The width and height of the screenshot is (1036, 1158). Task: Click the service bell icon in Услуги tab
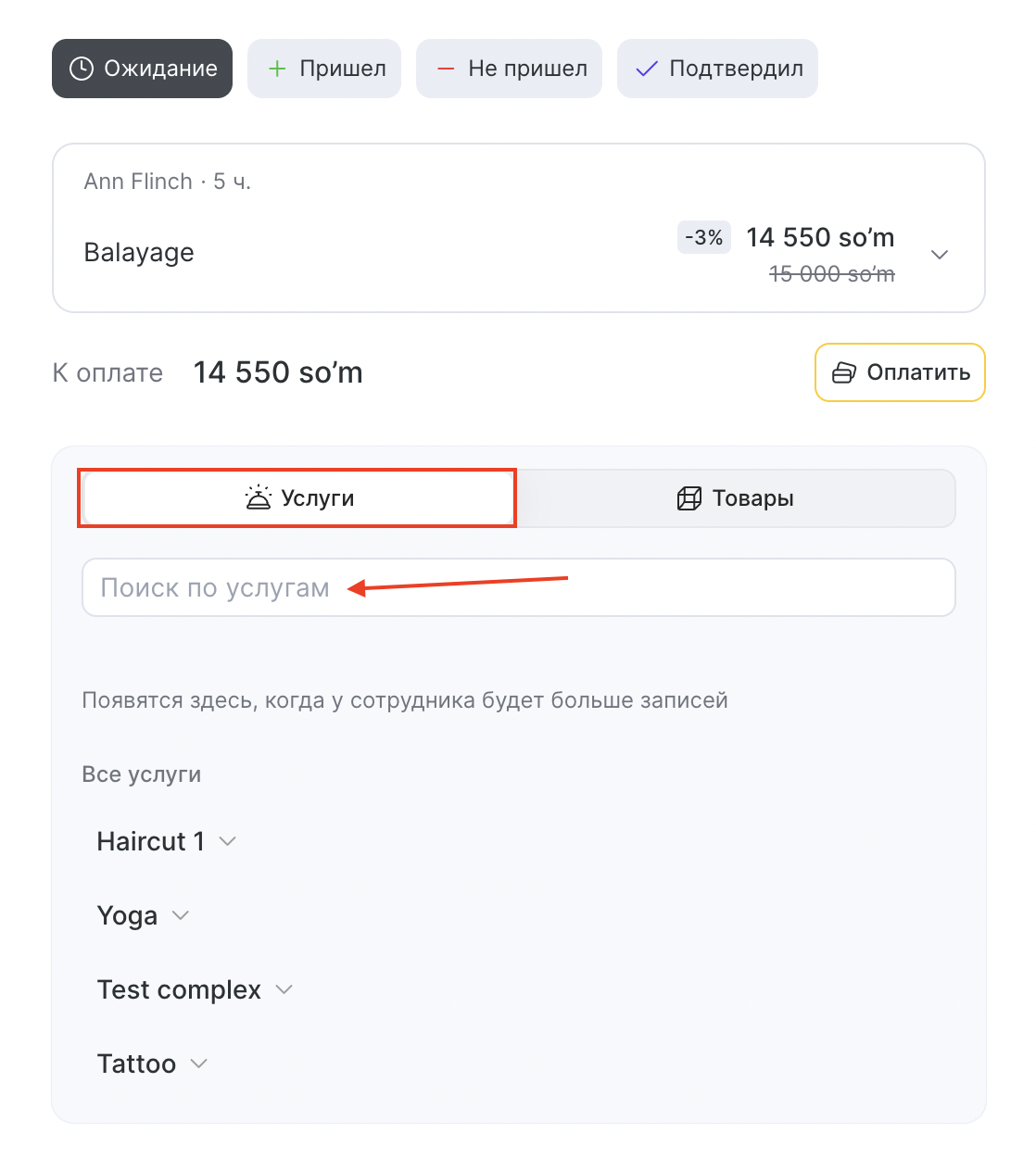(258, 498)
